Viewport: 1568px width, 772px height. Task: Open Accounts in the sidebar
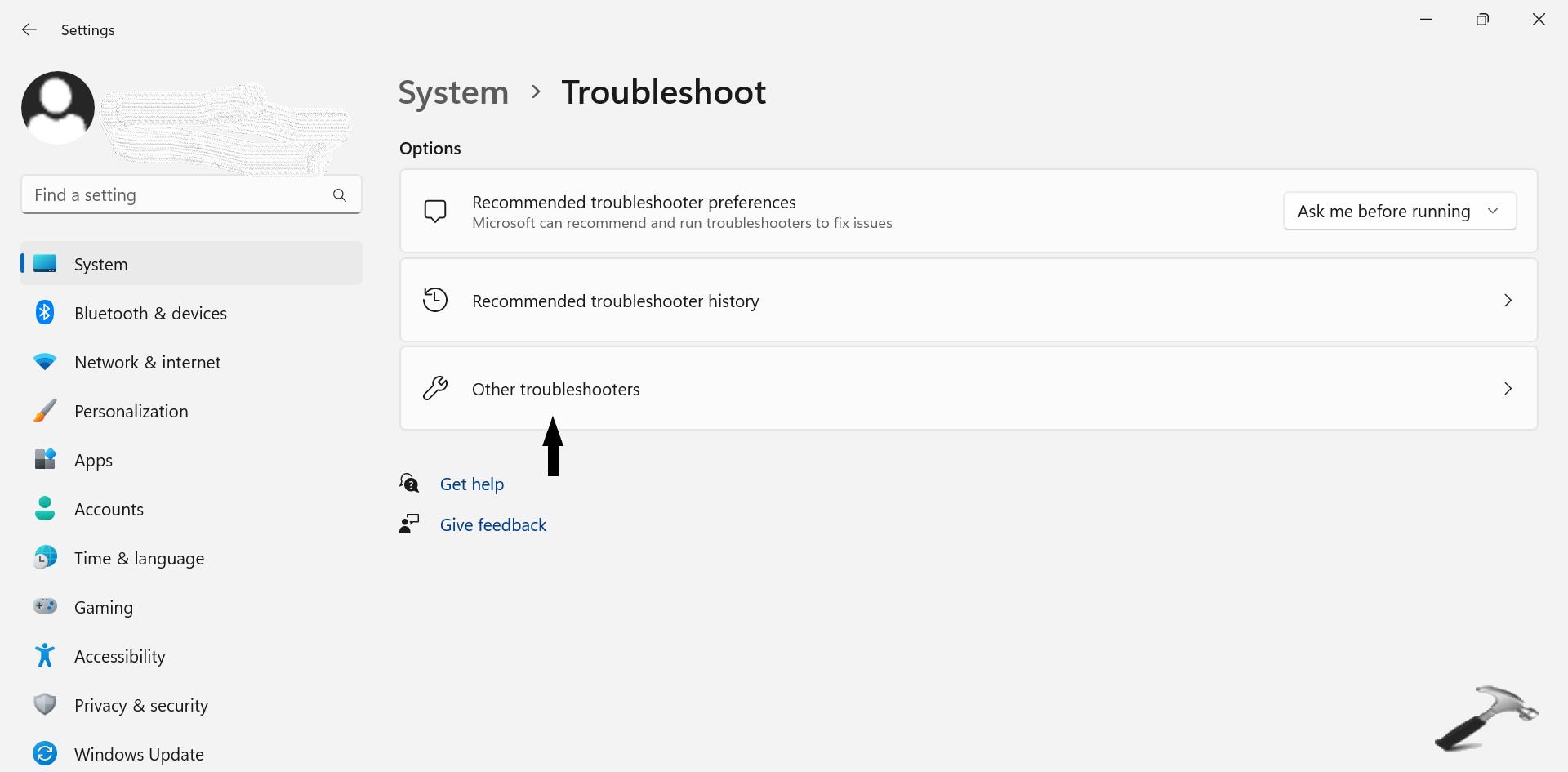[x=109, y=510]
